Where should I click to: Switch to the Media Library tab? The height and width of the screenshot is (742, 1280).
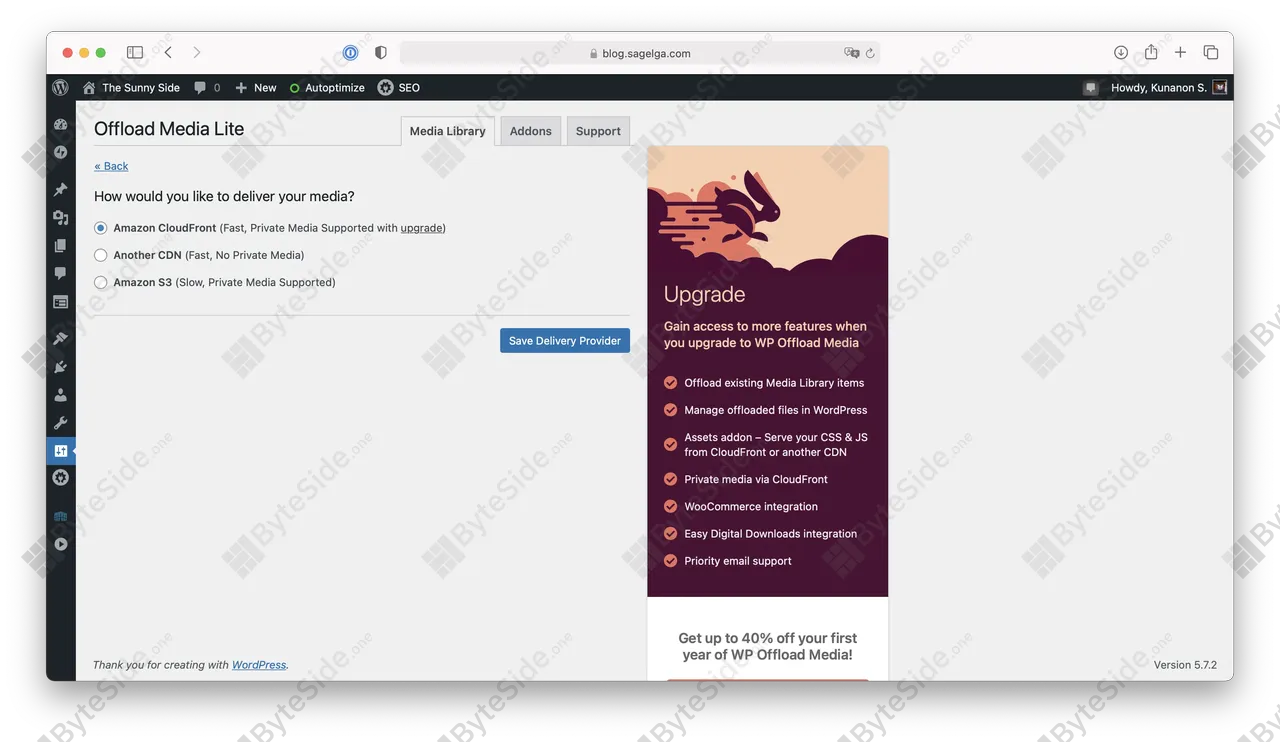(x=448, y=131)
